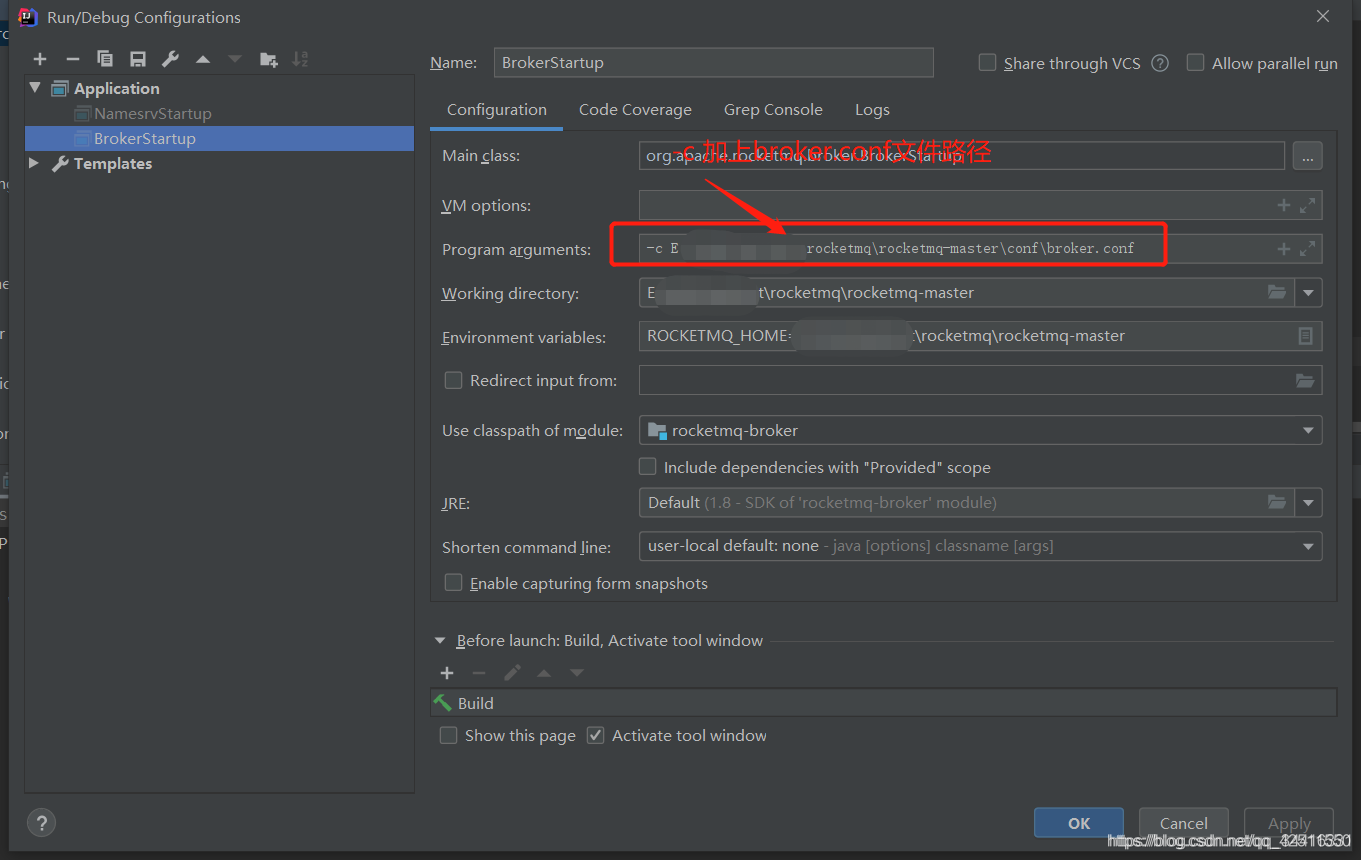Add new configuration with plus icon
This screenshot has width=1361, height=860.
[x=40, y=59]
